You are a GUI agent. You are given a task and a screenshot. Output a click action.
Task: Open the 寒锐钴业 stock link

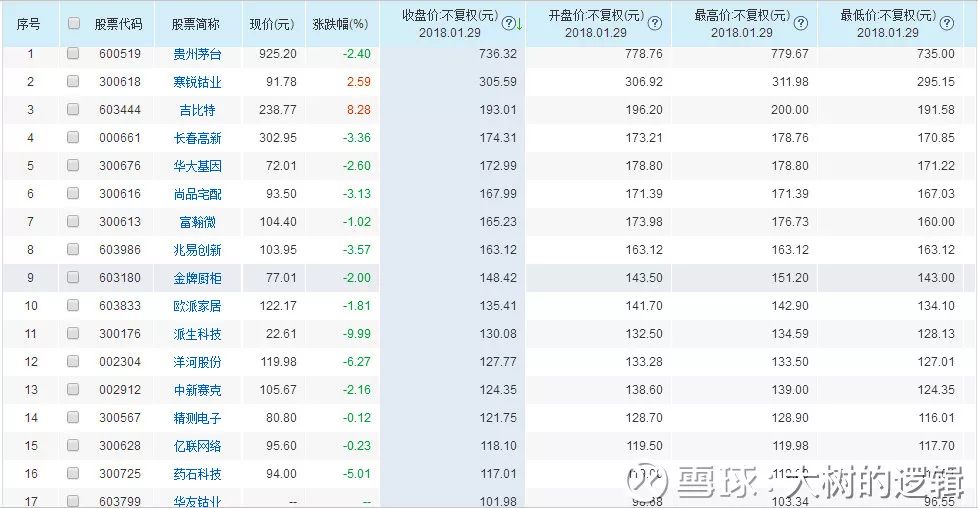(x=197, y=82)
